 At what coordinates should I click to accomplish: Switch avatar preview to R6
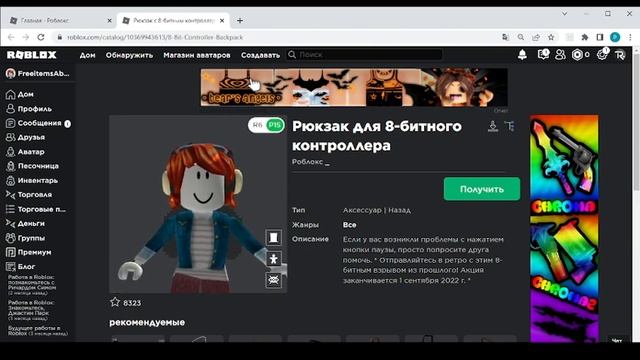point(257,125)
